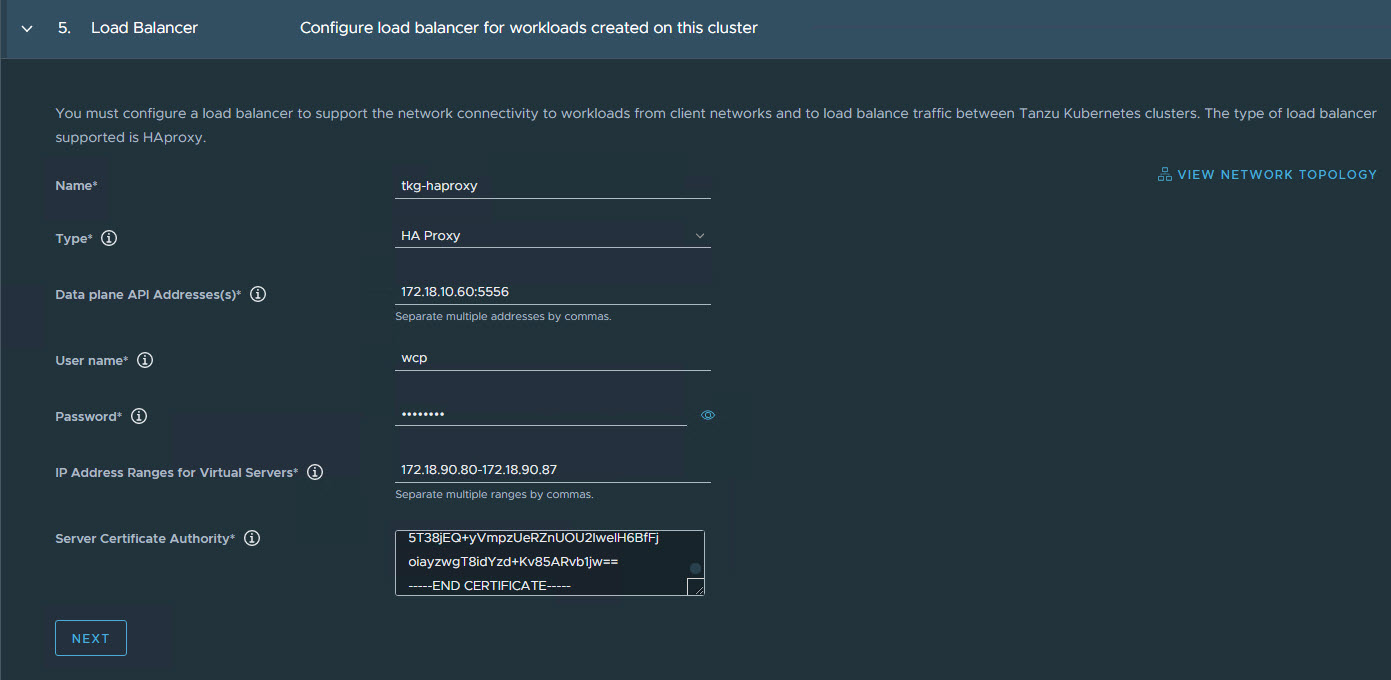Image resolution: width=1391 pixels, height=680 pixels.
Task: Click the Name field containing tkg-haproxy
Action: [x=552, y=185]
